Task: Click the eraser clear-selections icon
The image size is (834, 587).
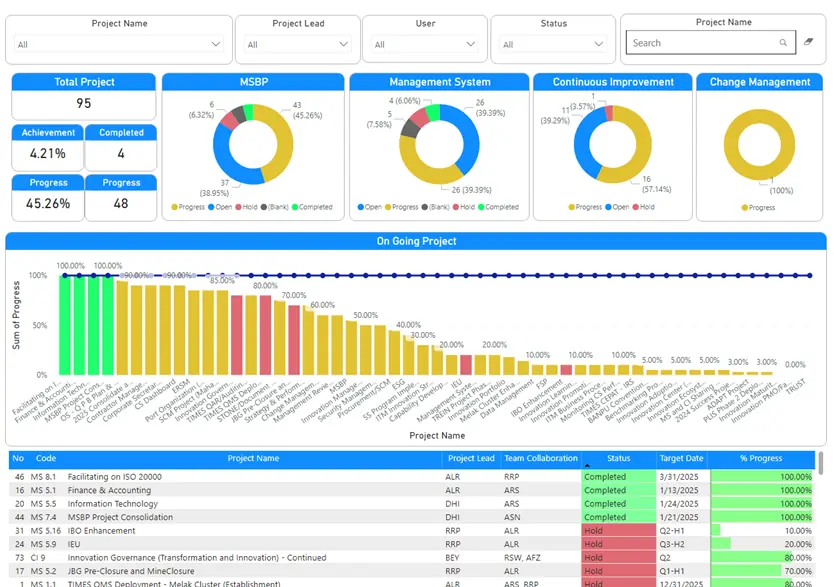Action: tap(808, 41)
